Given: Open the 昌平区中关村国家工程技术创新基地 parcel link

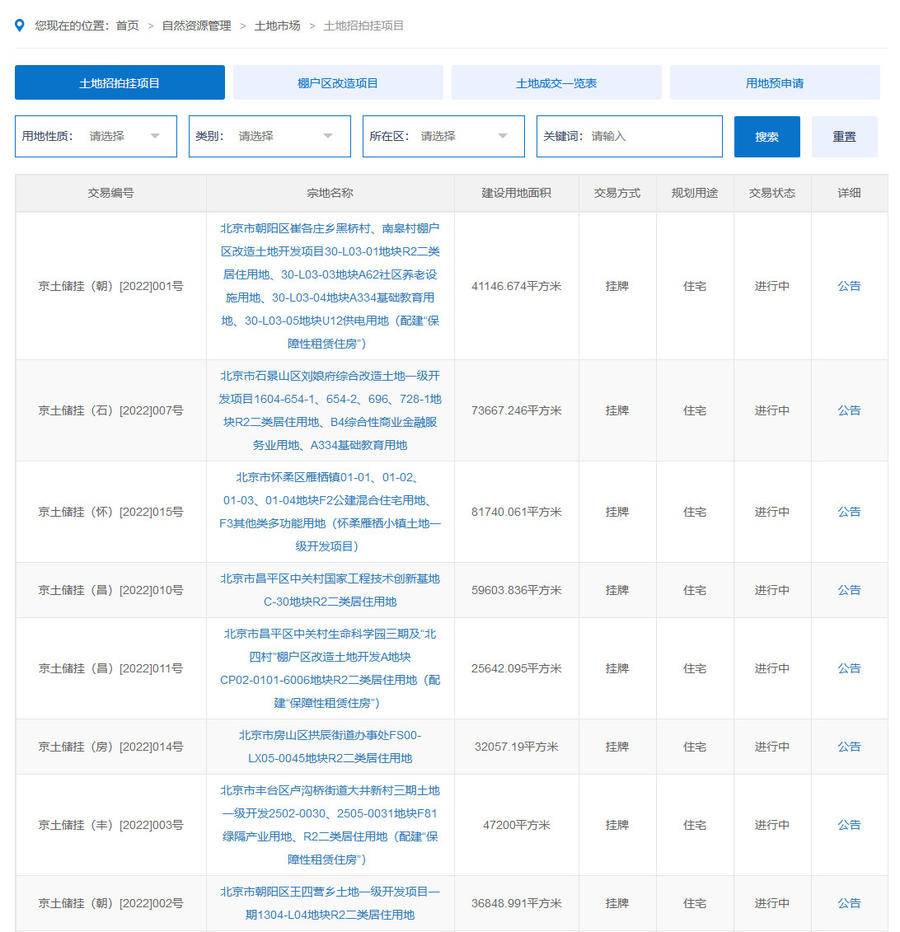Looking at the screenshot, I should coord(330,590).
